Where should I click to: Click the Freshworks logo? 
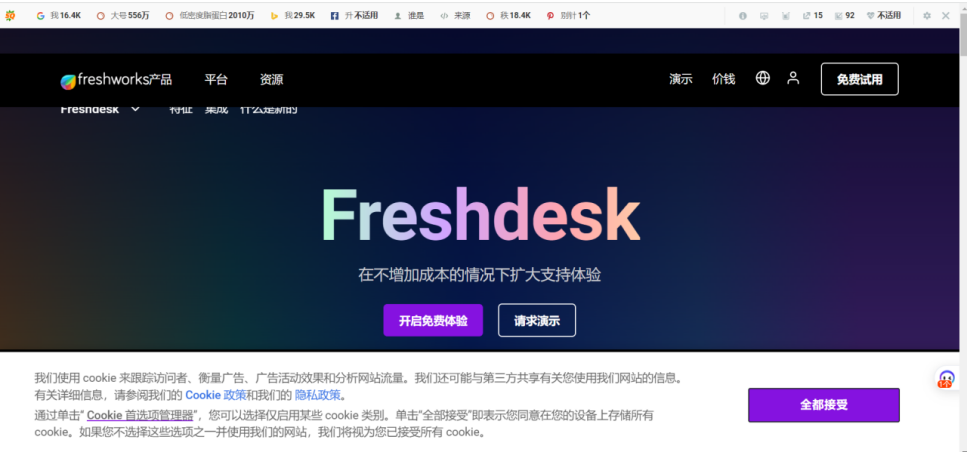click(105, 80)
